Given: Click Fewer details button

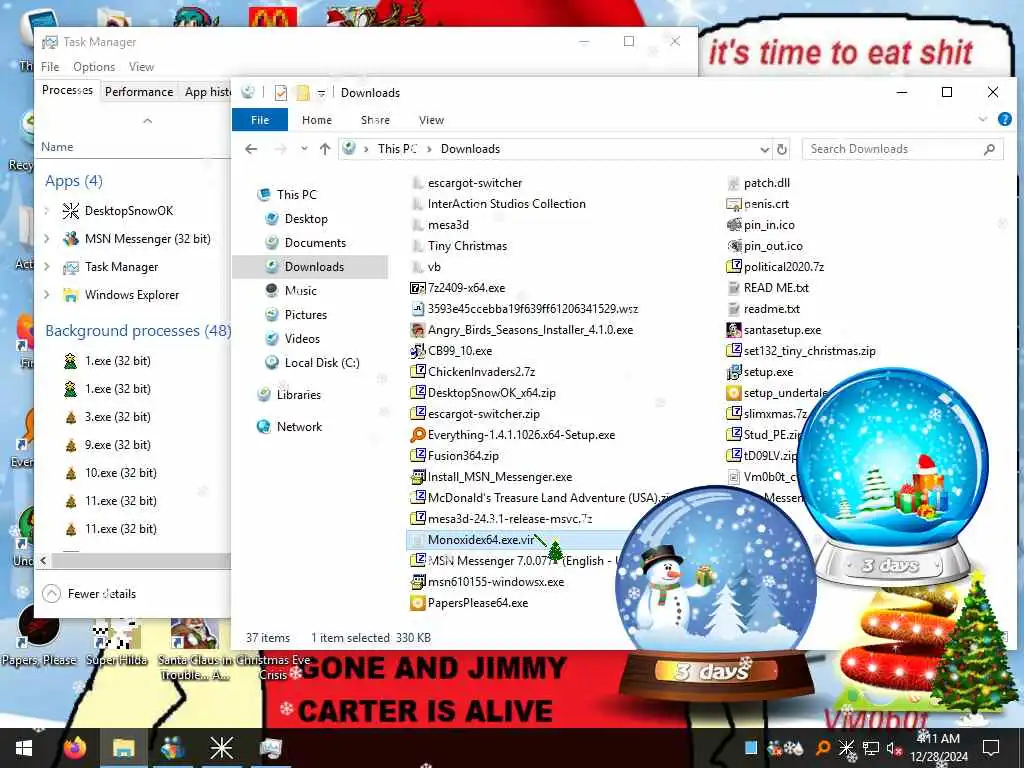Looking at the screenshot, I should point(89,594).
